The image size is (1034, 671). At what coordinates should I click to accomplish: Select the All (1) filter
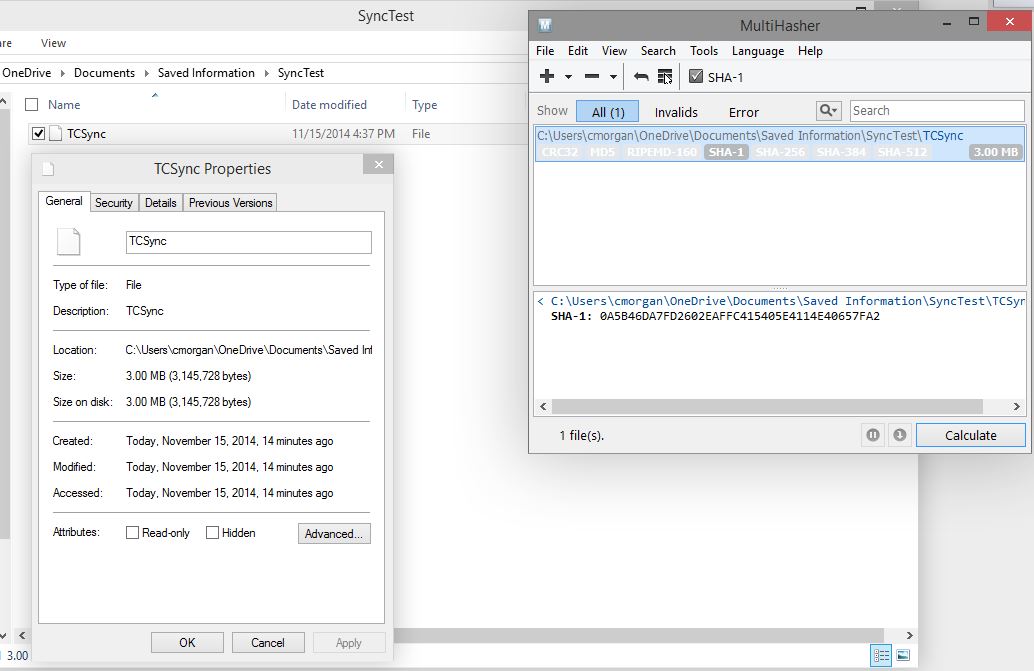[607, 111]
